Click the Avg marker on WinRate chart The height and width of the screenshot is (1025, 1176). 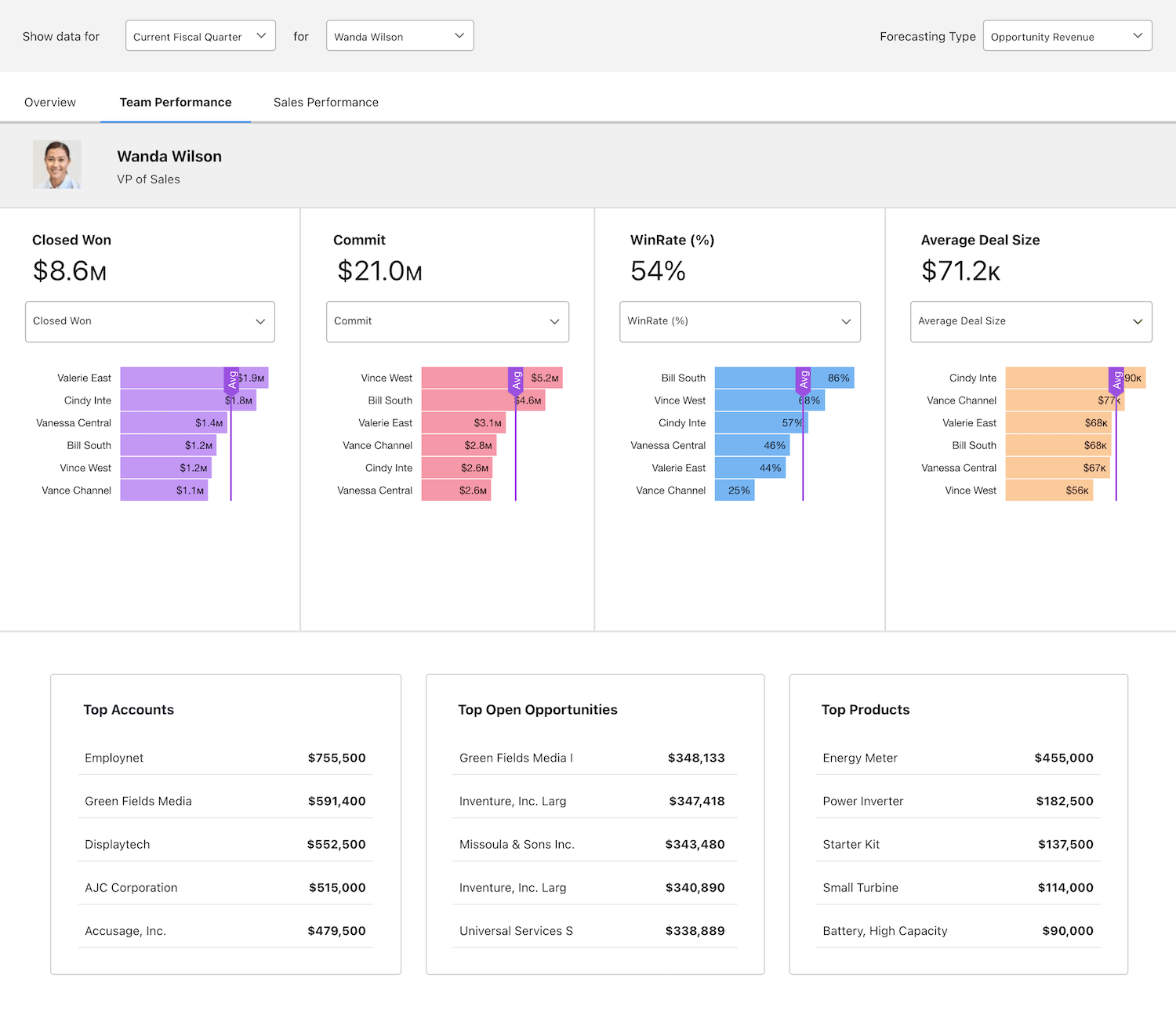pos(803,380)
